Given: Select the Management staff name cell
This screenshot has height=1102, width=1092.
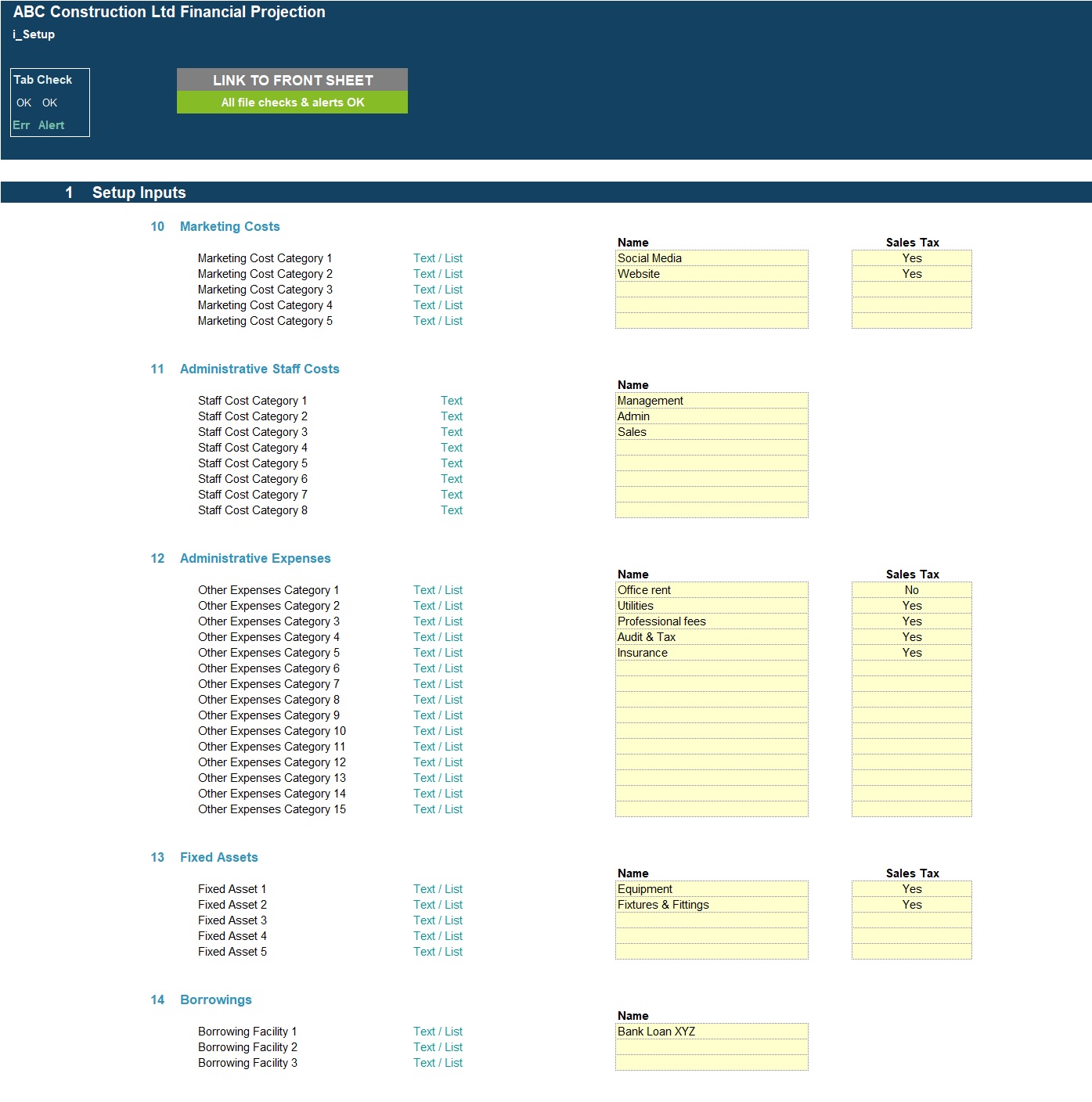Looking at the screenshot, I should coord(712,401).
